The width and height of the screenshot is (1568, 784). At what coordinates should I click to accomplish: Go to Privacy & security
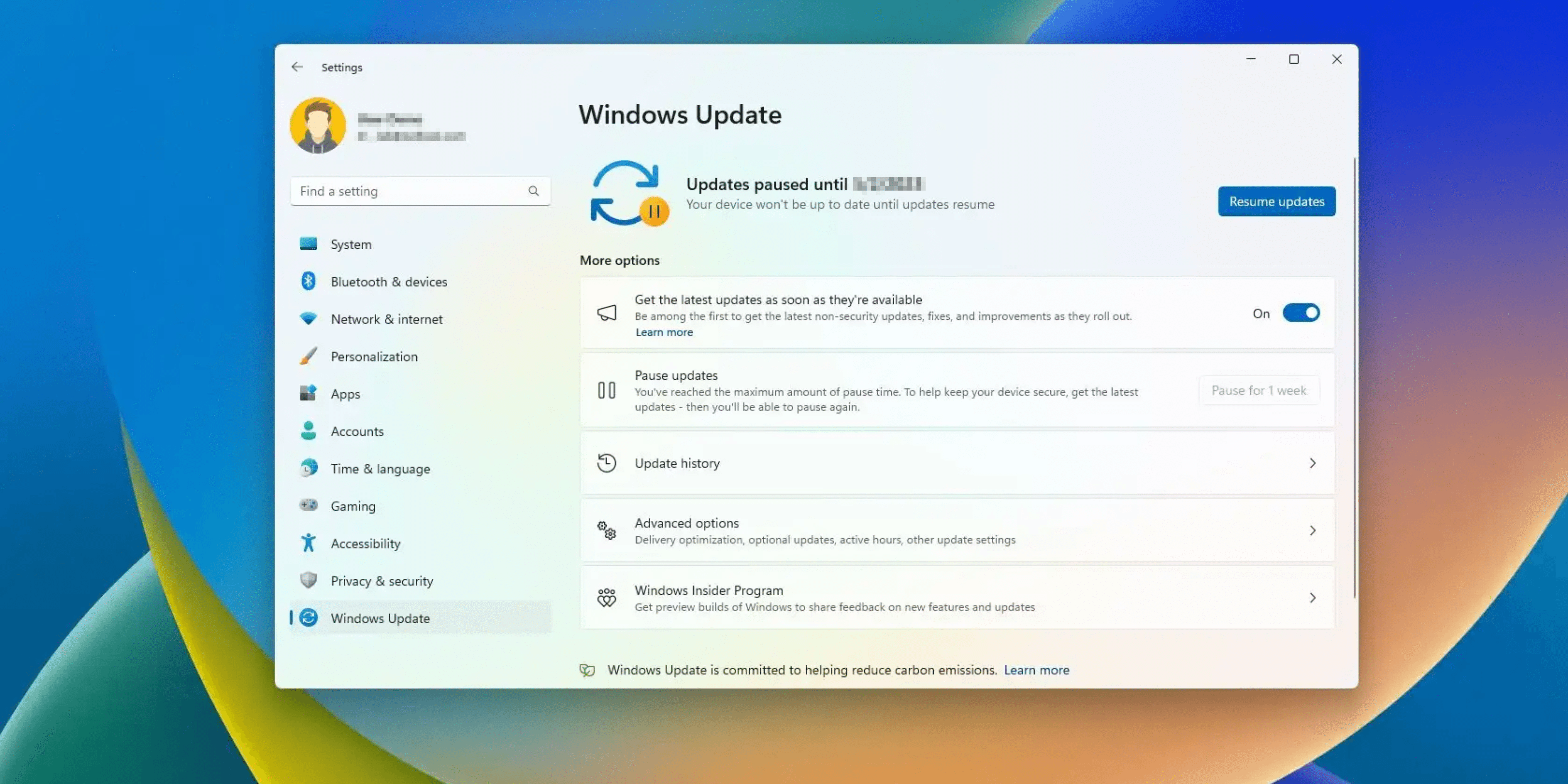(x=421, y=581)
